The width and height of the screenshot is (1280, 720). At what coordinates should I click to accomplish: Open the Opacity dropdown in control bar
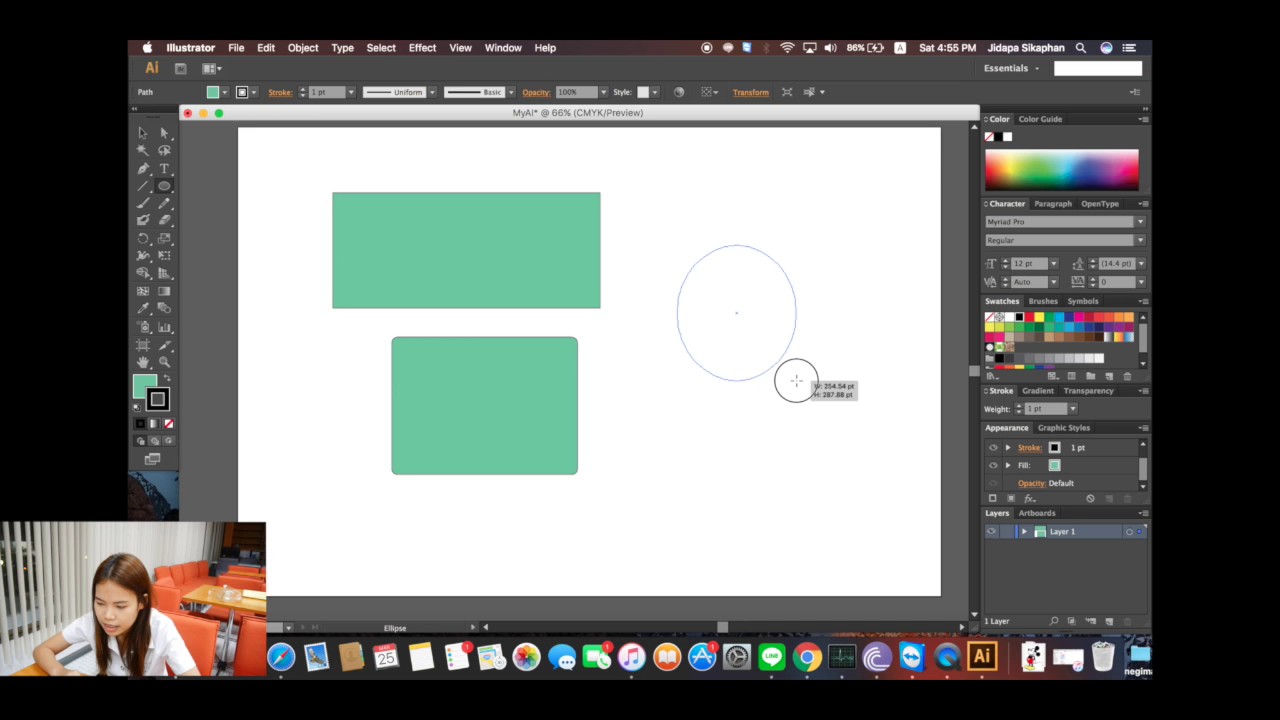point(603,92)
